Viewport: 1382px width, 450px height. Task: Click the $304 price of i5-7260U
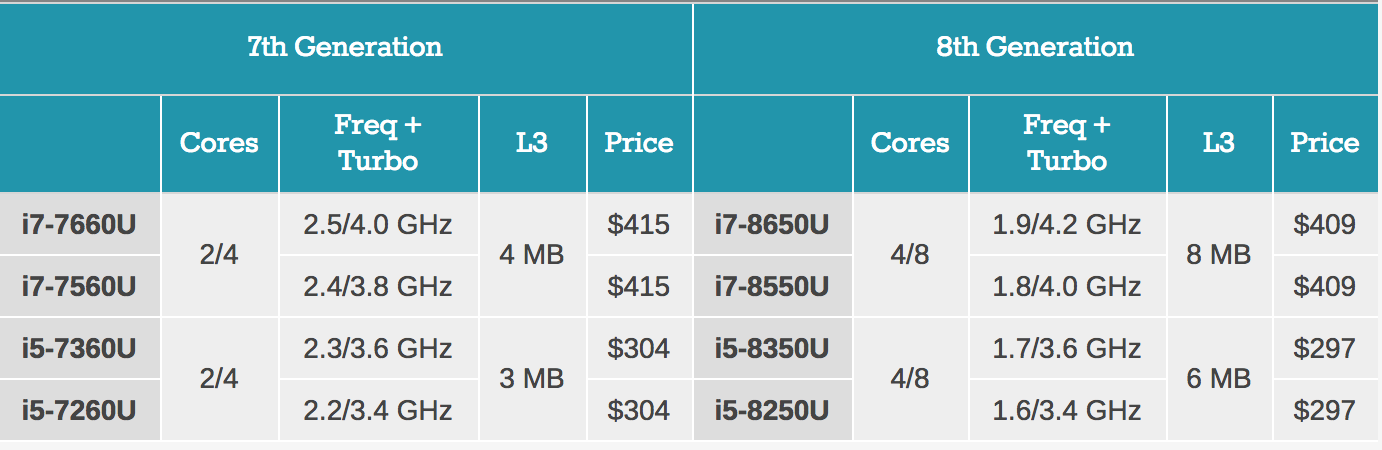[x=638, y=410]
